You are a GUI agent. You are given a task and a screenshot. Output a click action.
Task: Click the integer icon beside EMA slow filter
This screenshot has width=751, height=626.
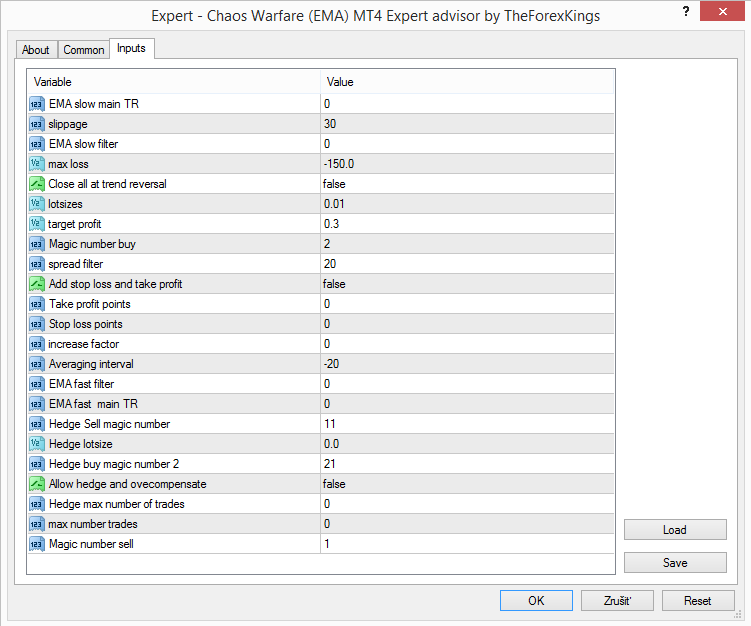(x=37, y=144)
